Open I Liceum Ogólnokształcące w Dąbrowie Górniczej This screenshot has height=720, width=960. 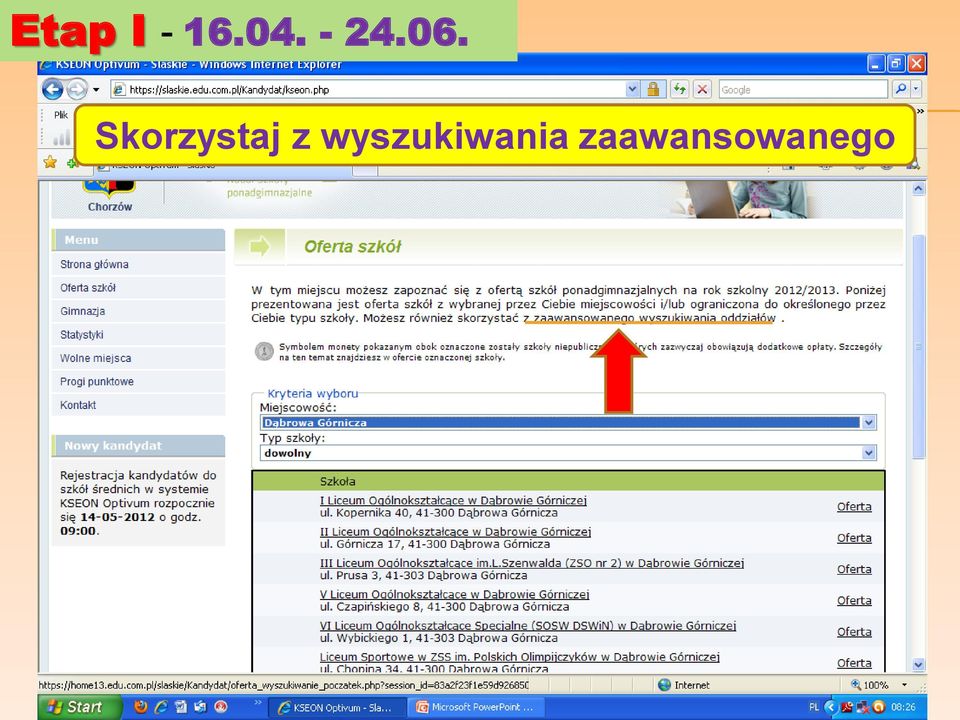pyautogui.click(x=453, y=500)
